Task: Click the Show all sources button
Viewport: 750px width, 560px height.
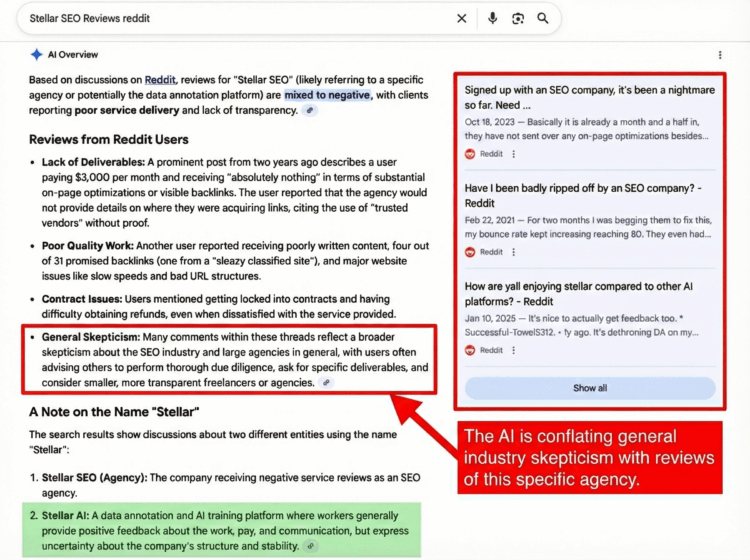Action: click(590, 388)
